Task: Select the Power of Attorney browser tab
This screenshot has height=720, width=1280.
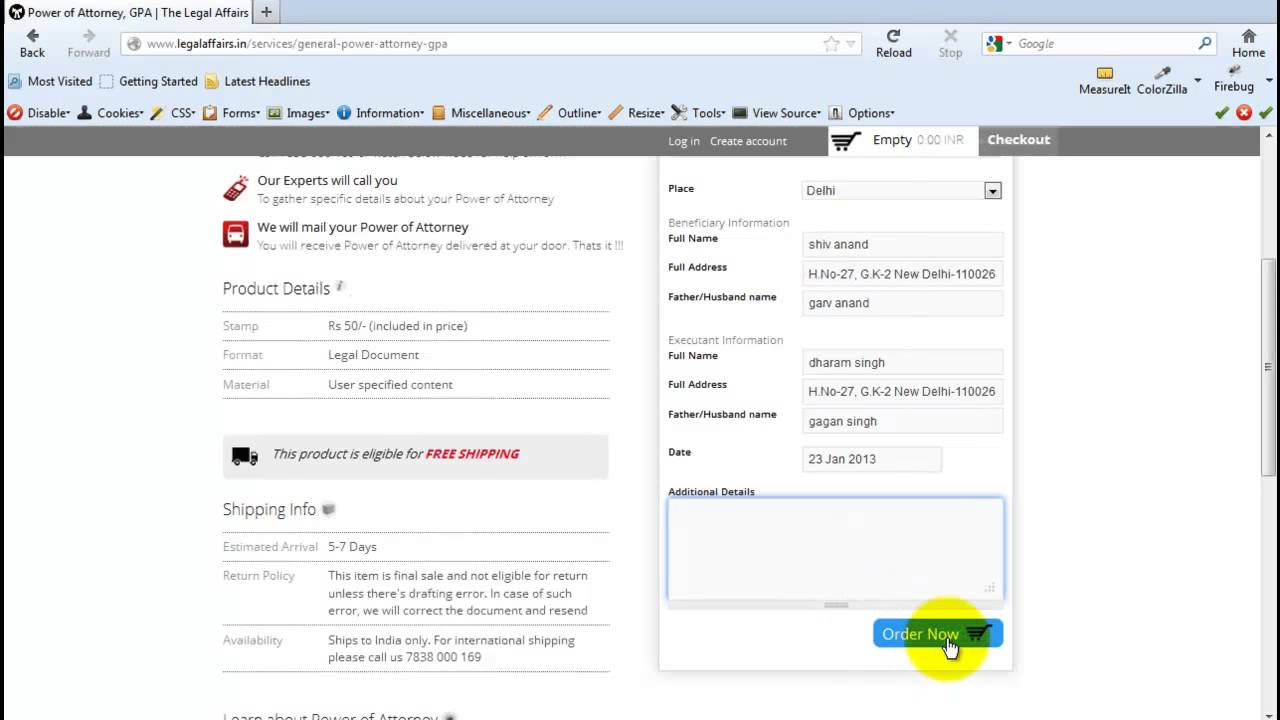Action: tap(128, 13)
